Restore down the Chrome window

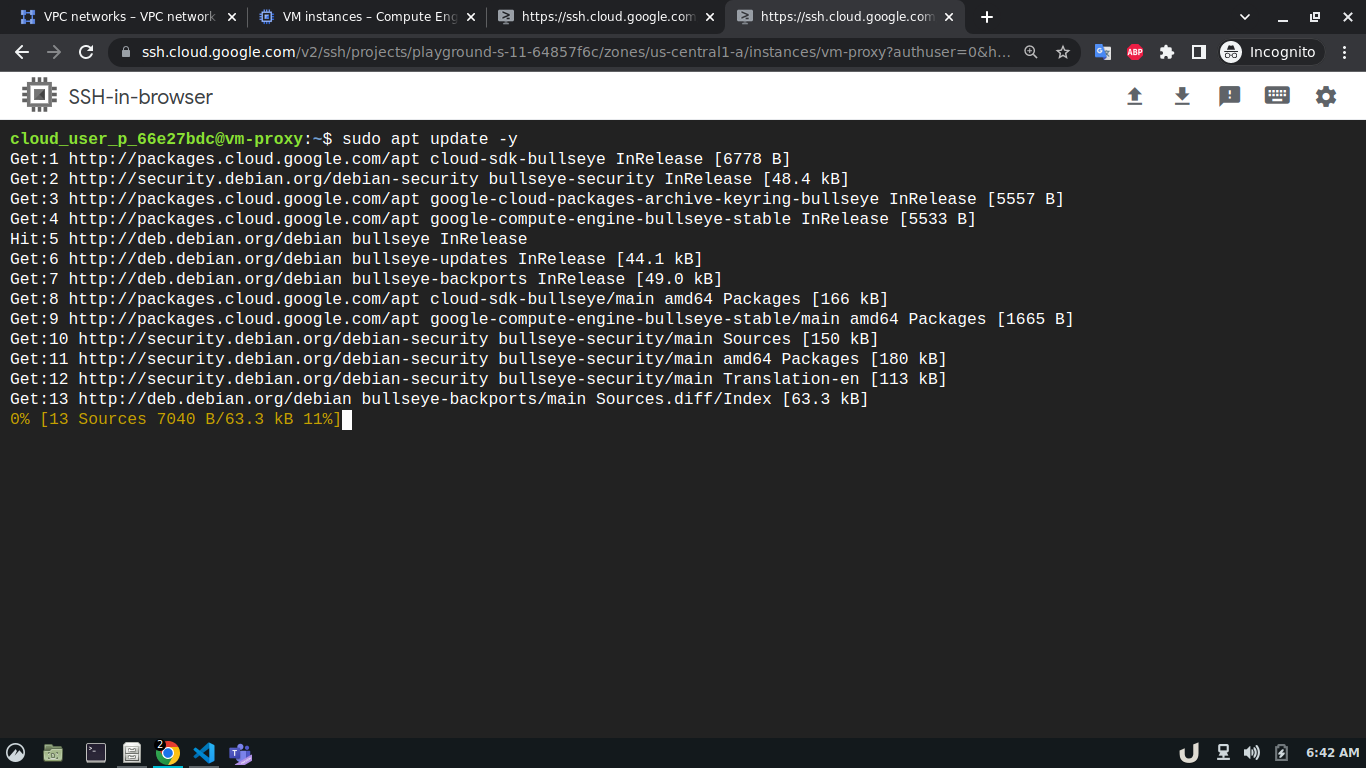1315,17
